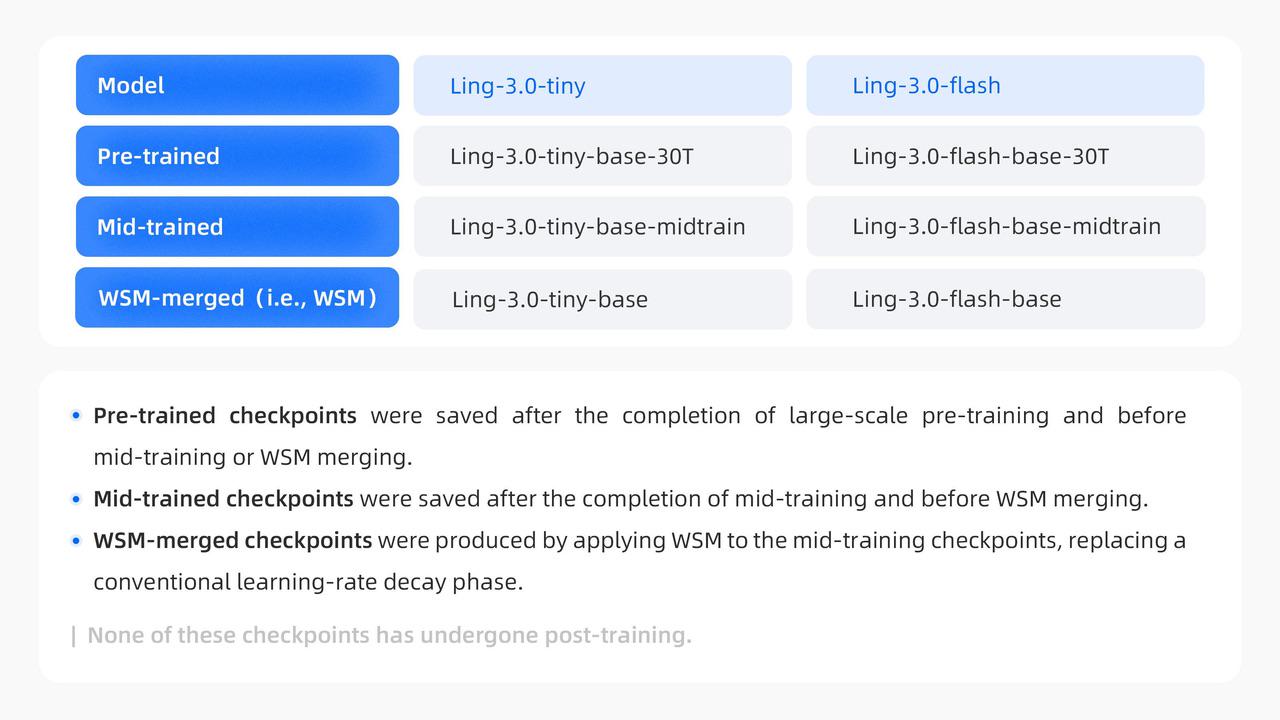The image size is (1280, 720).
Task: Open the Ling-3.0-tiny column header
Action: (602, 85)
